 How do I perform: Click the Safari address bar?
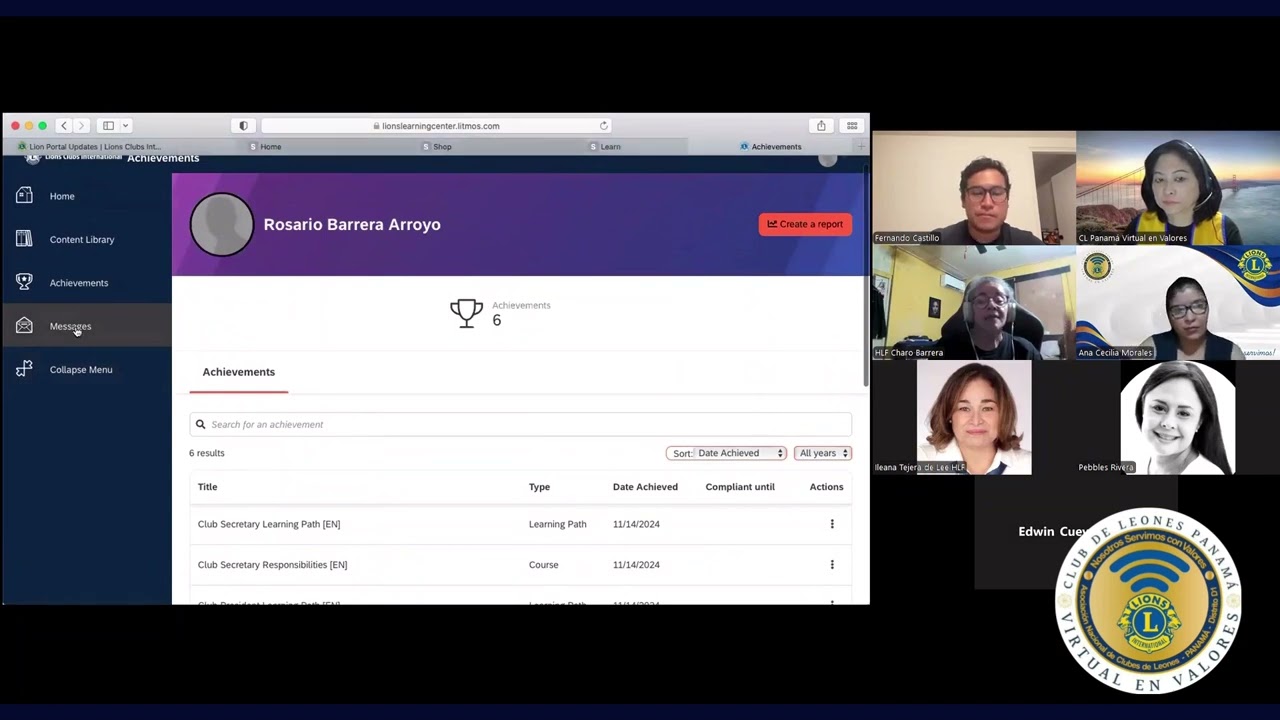pyautogui.click(x=436, y=126)
